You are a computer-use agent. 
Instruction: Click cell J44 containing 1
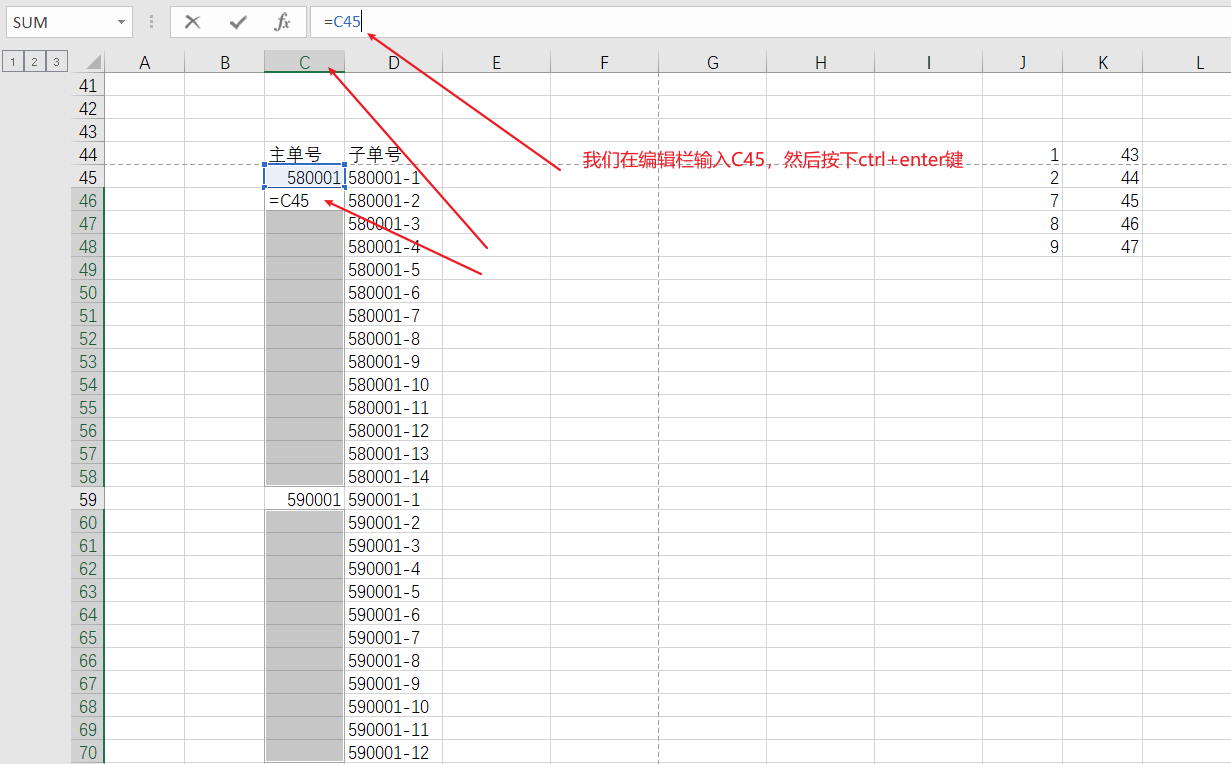coord(1023,155)
